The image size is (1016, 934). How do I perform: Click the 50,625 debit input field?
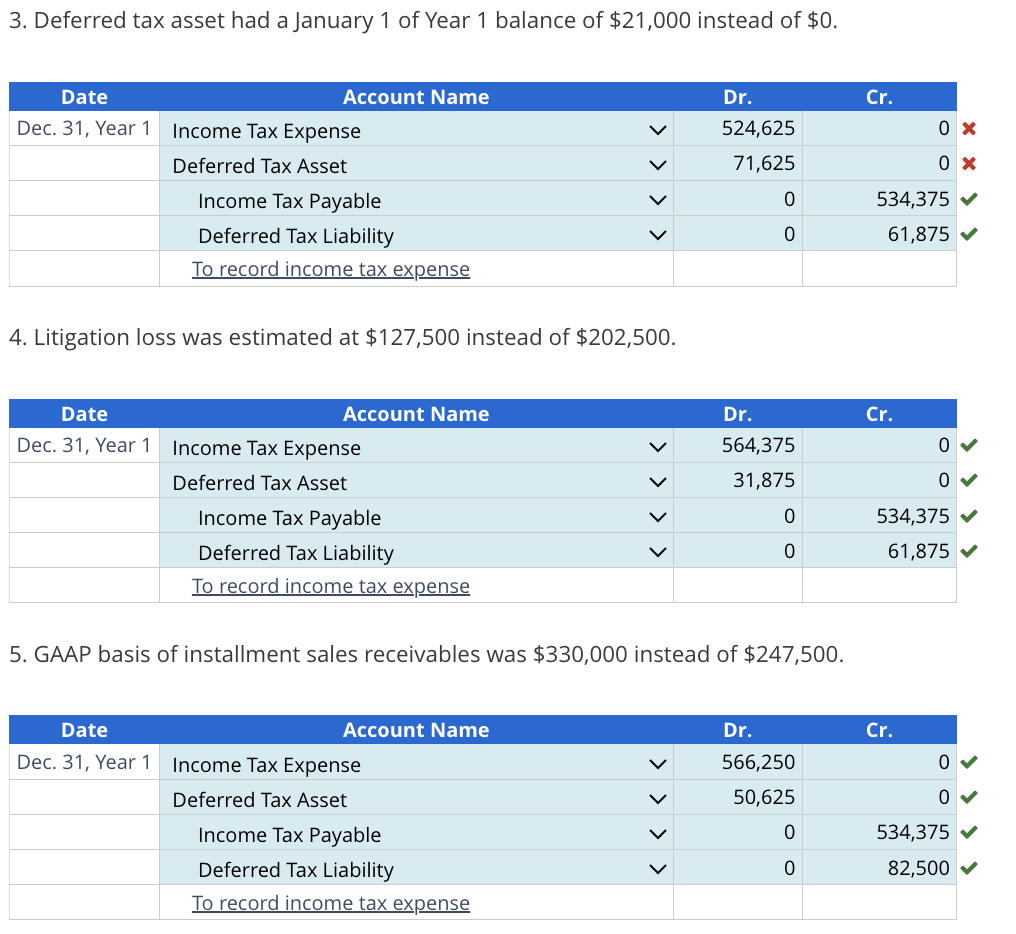tap(738, 798)
